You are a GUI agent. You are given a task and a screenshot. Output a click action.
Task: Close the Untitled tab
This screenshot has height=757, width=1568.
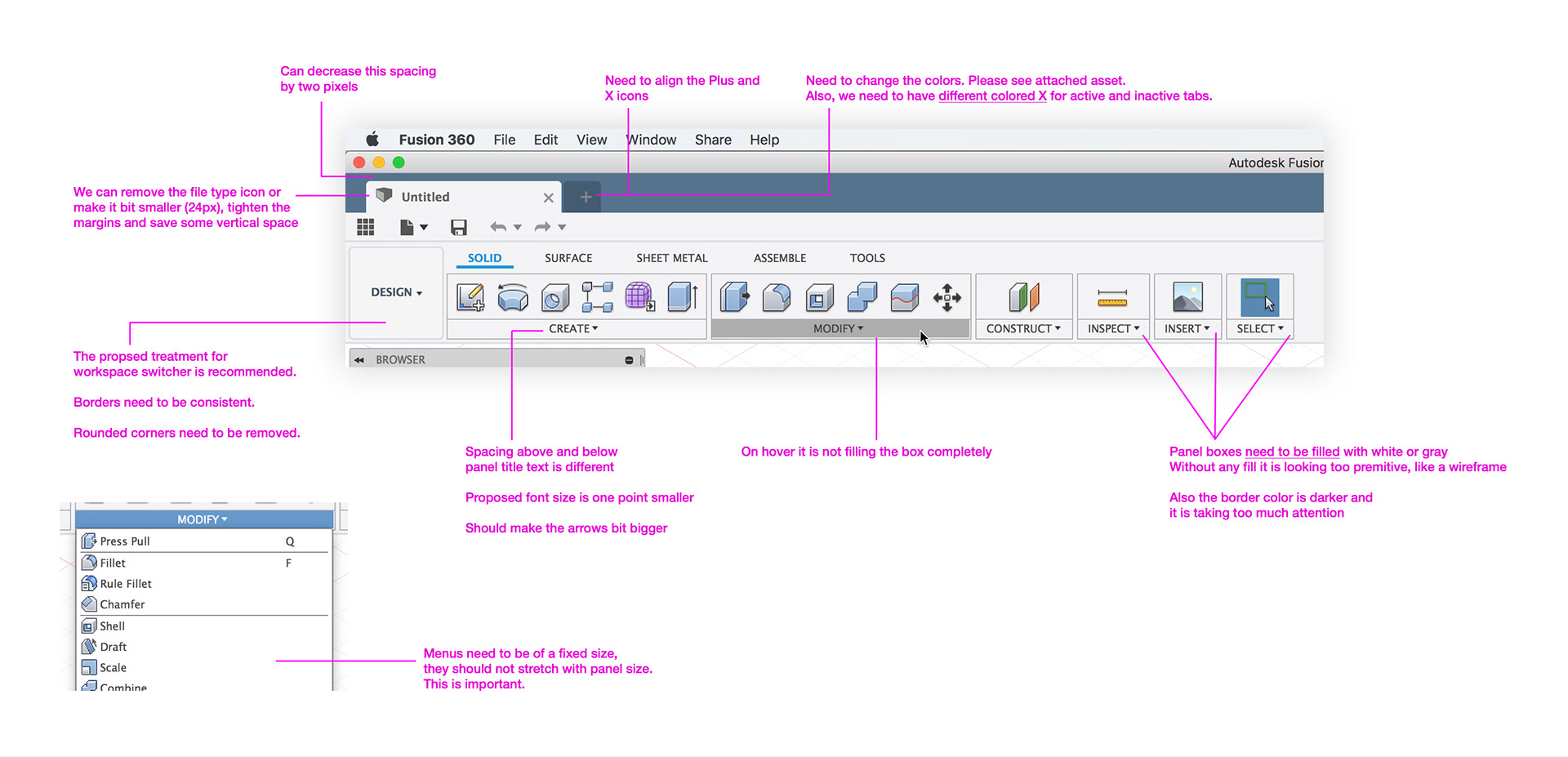click(x=549, y=198)
